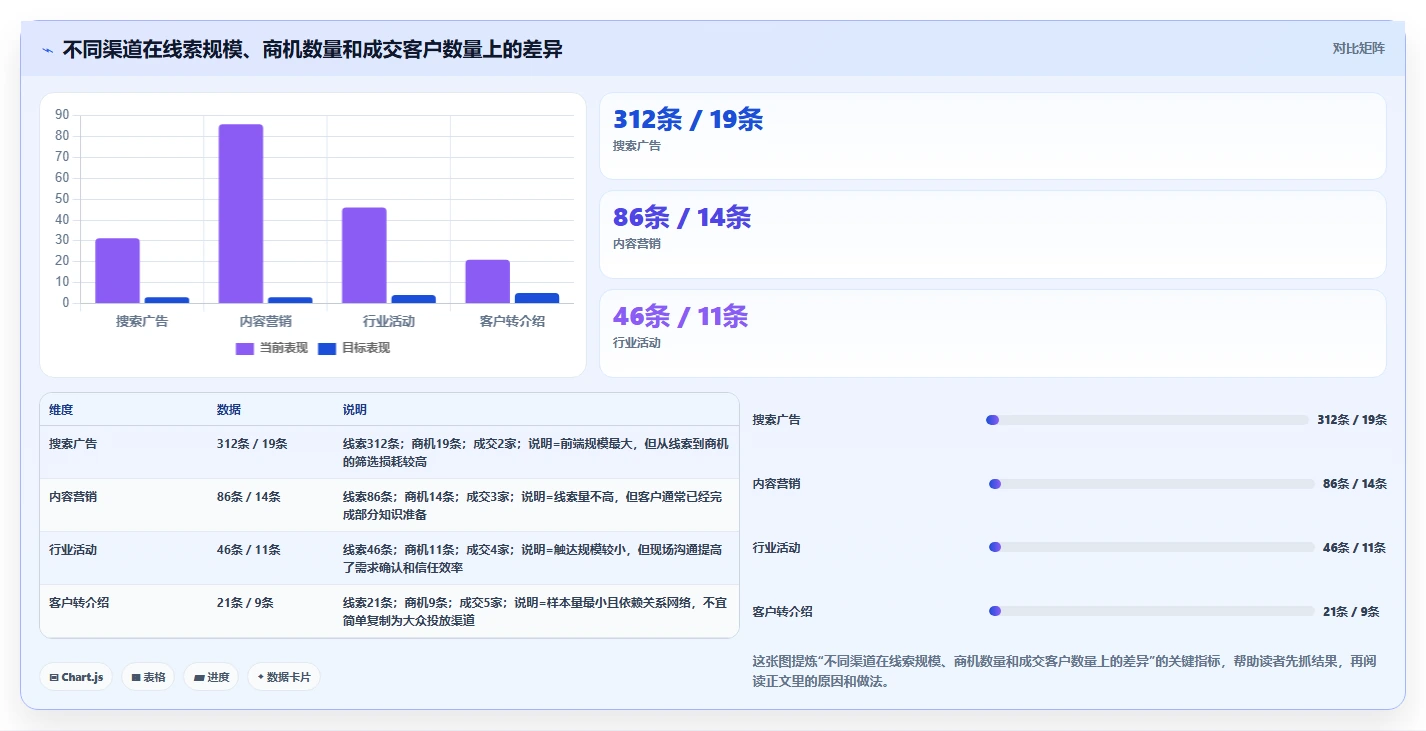Click the description starting 线索21条

536,611
